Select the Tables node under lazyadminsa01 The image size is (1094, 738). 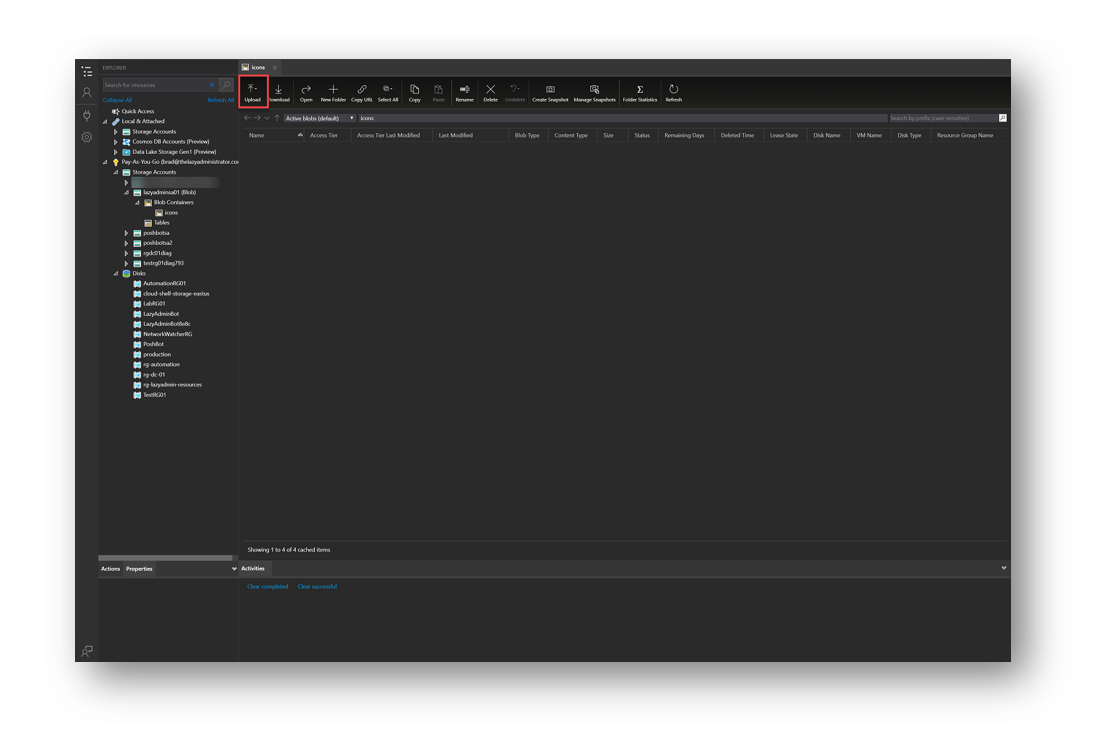pyautogui.click(x=161, y=223)
